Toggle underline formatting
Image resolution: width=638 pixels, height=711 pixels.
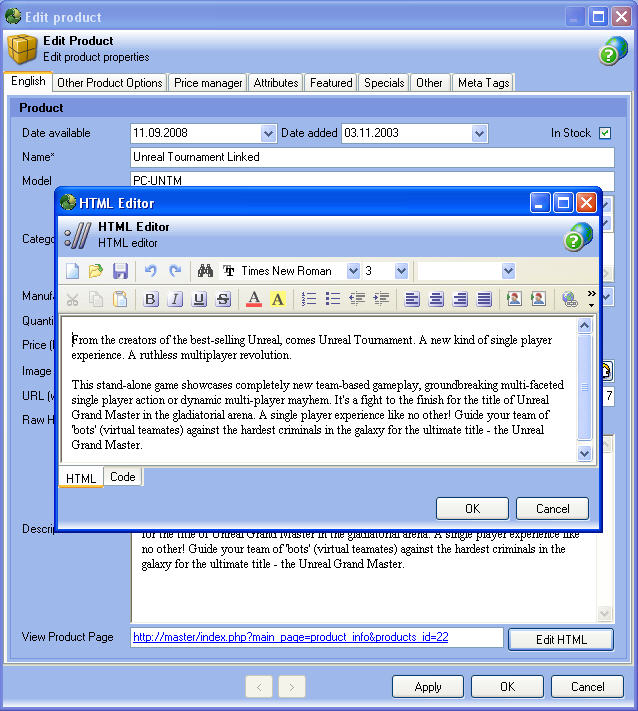click(199, 299)
